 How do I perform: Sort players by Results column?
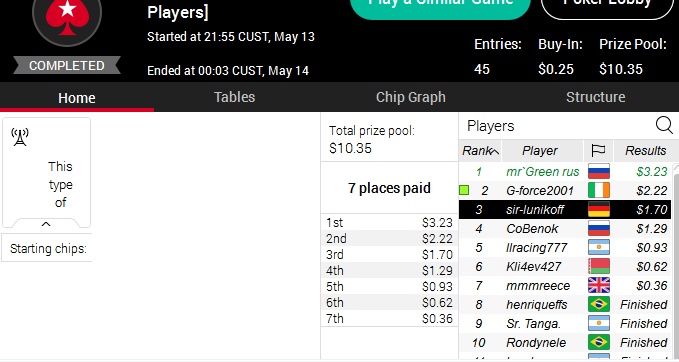(x=645, y=151)
